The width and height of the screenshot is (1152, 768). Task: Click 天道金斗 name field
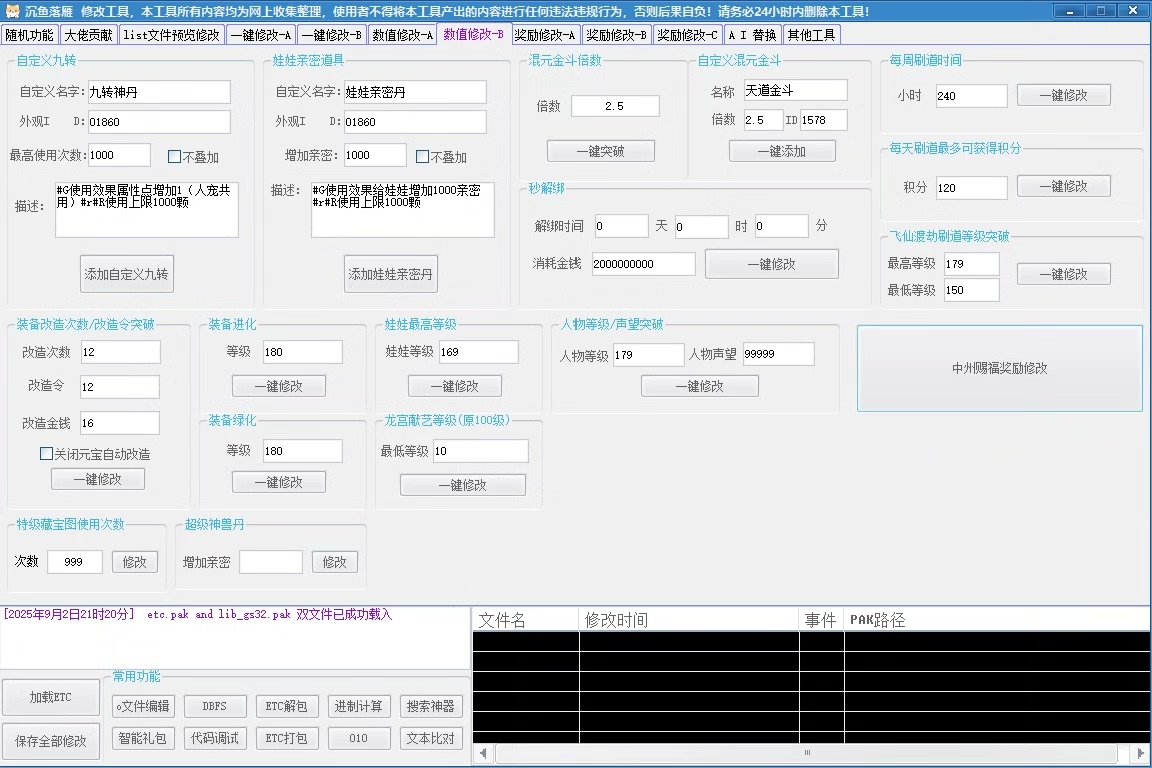(x=795, y=90)
